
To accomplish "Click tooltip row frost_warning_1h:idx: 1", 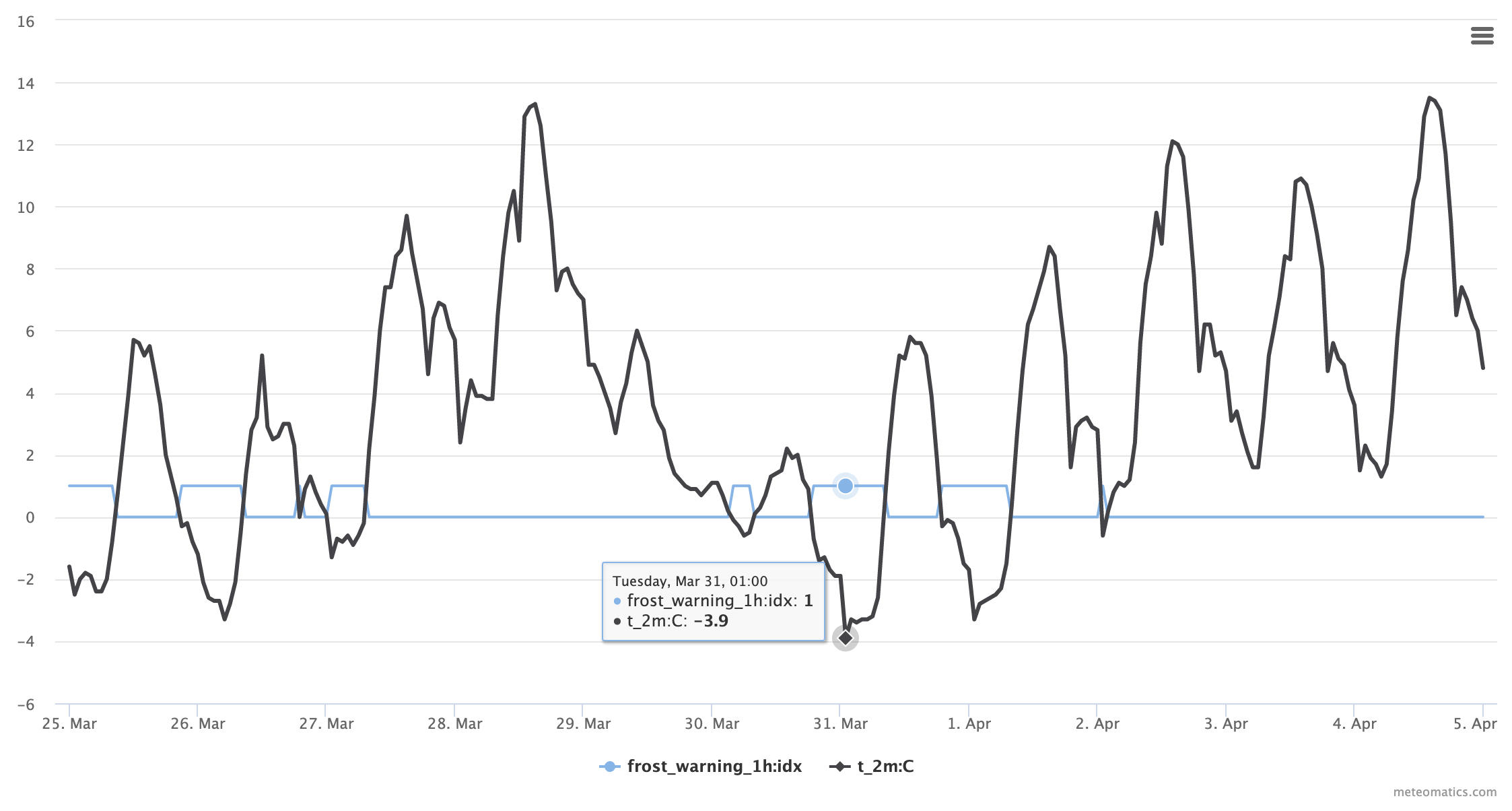I will point(714,601).
